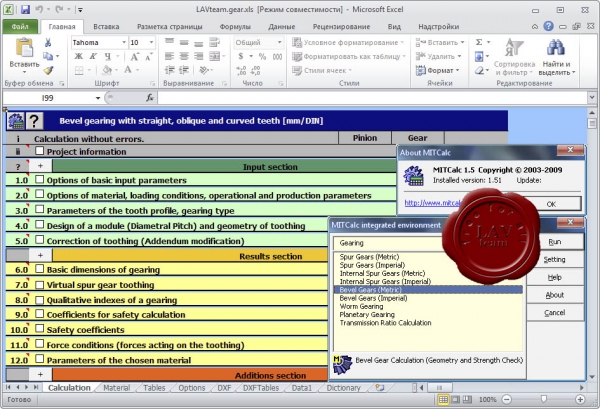
Task: Select Normal view icon in status bar
Action: pos(443,399)
